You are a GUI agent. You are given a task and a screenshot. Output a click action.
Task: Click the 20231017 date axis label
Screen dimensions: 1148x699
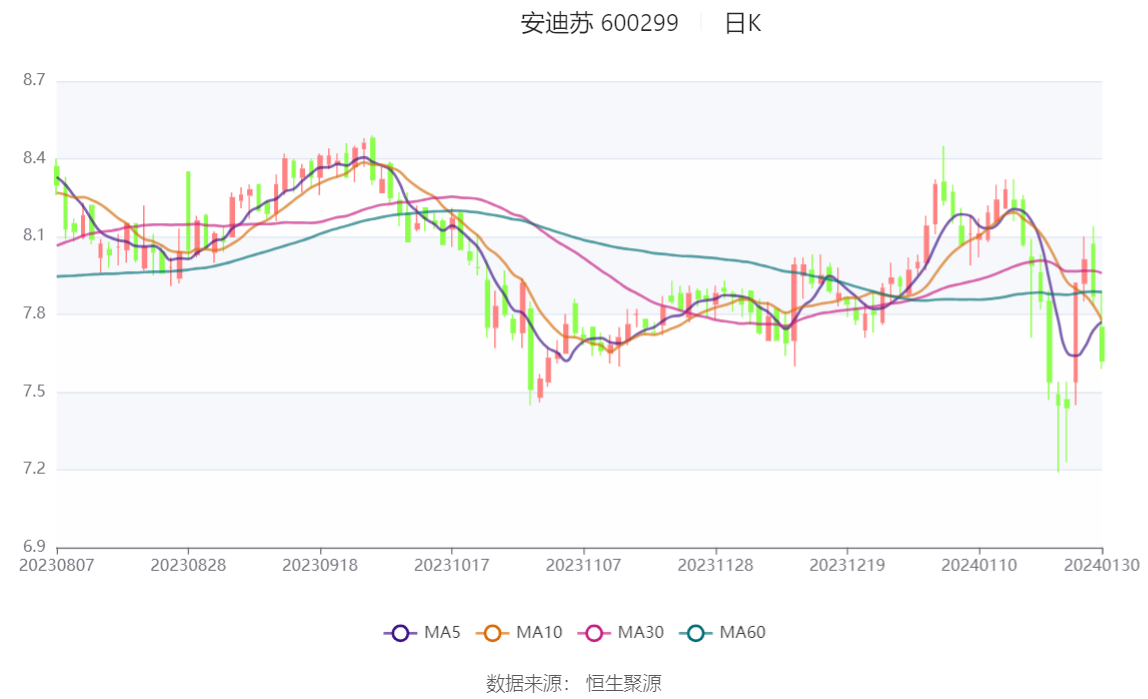point(452,566)
